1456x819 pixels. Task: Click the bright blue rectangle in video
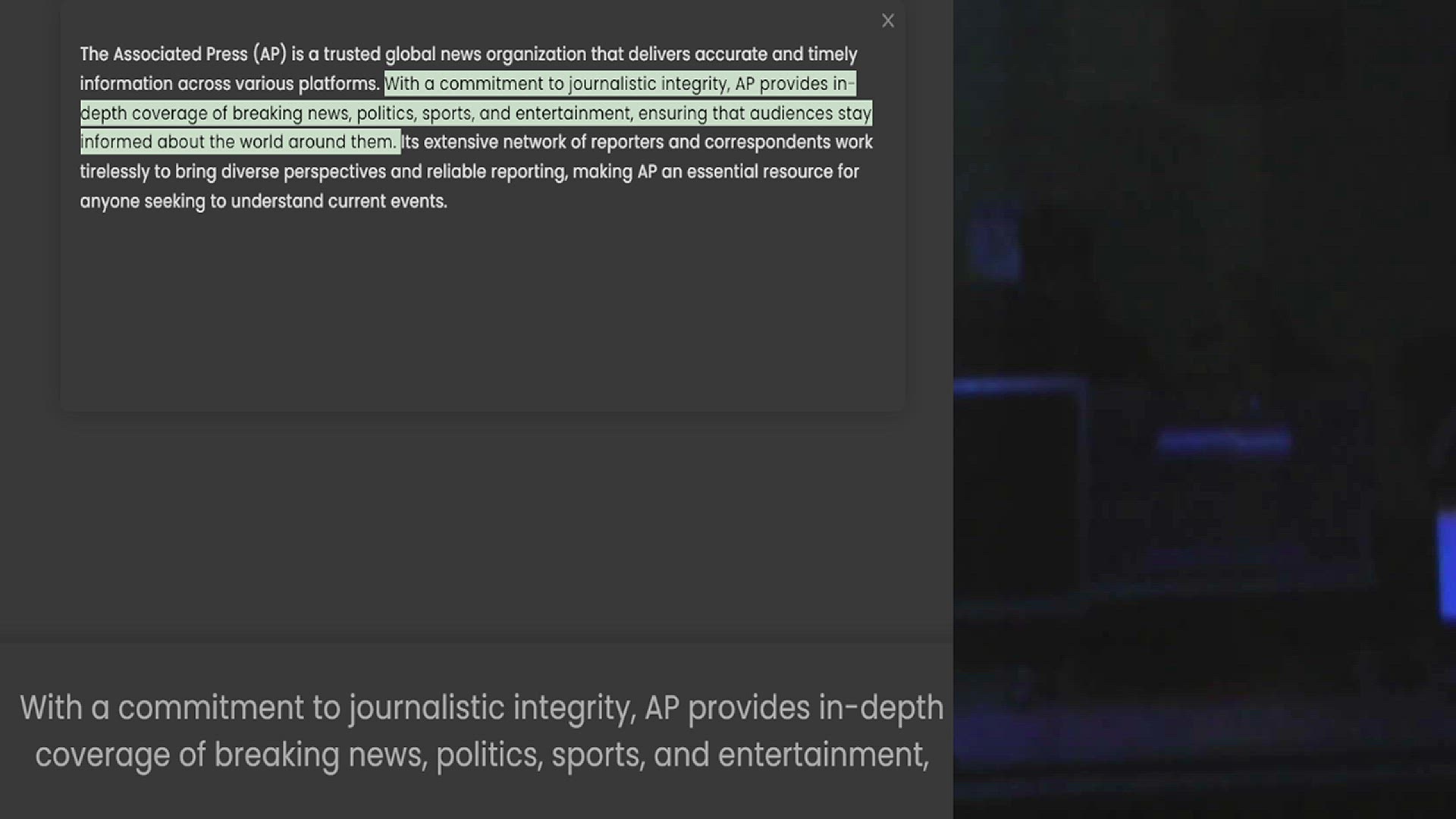click(x=1446, y=565)
